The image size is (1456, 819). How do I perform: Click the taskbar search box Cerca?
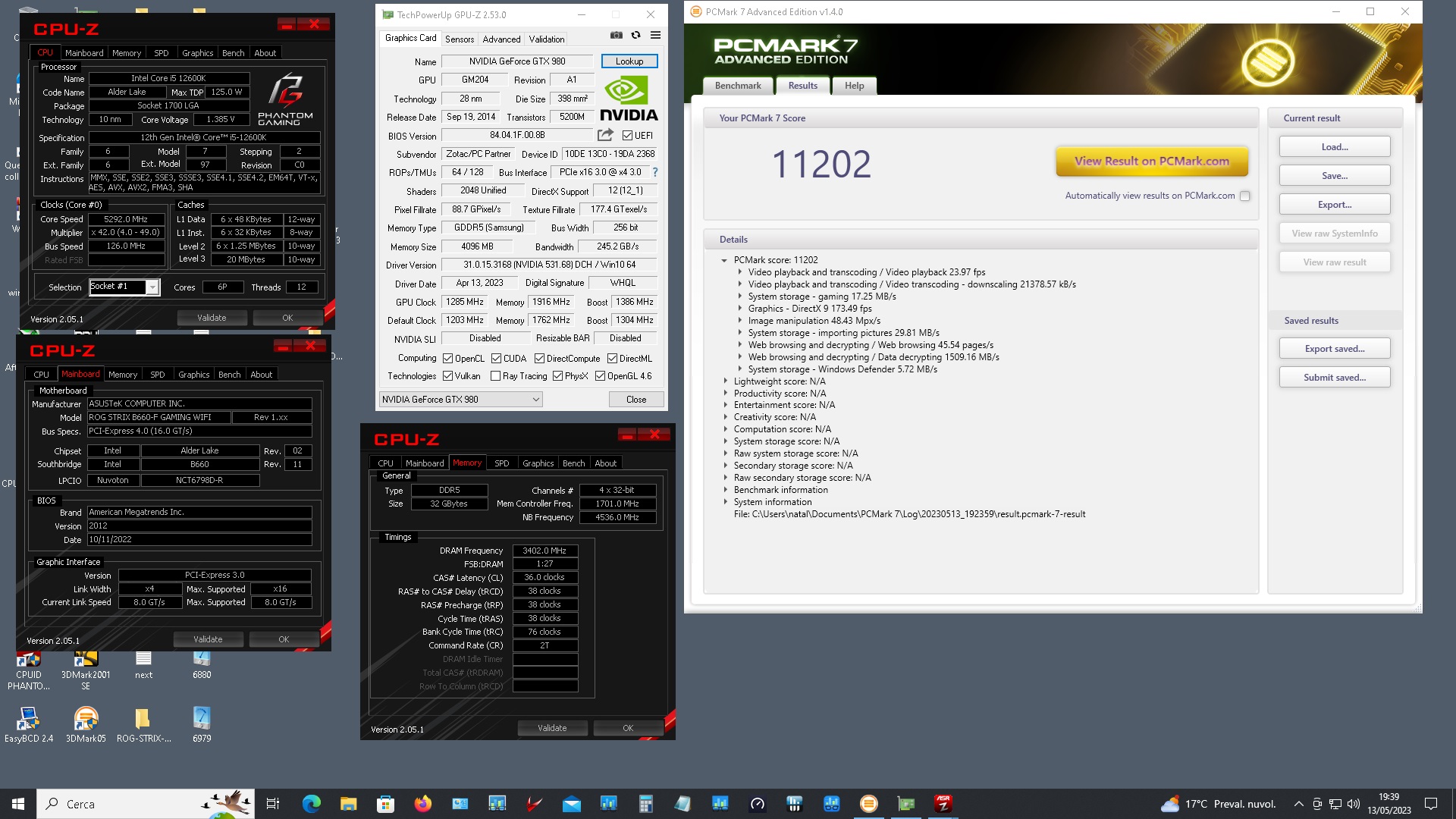(146, 804)
